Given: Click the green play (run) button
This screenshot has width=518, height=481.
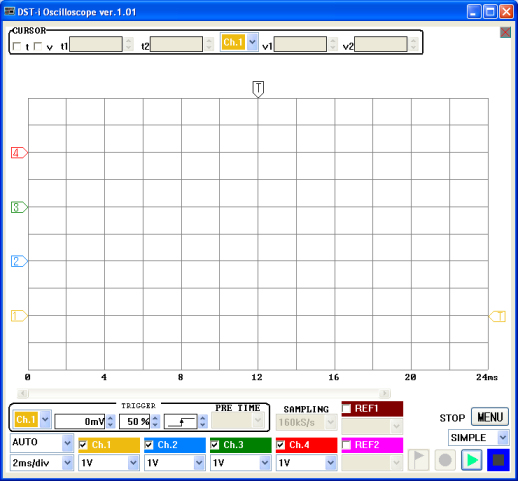Looking at the screenshot, I should coord(471,460).
